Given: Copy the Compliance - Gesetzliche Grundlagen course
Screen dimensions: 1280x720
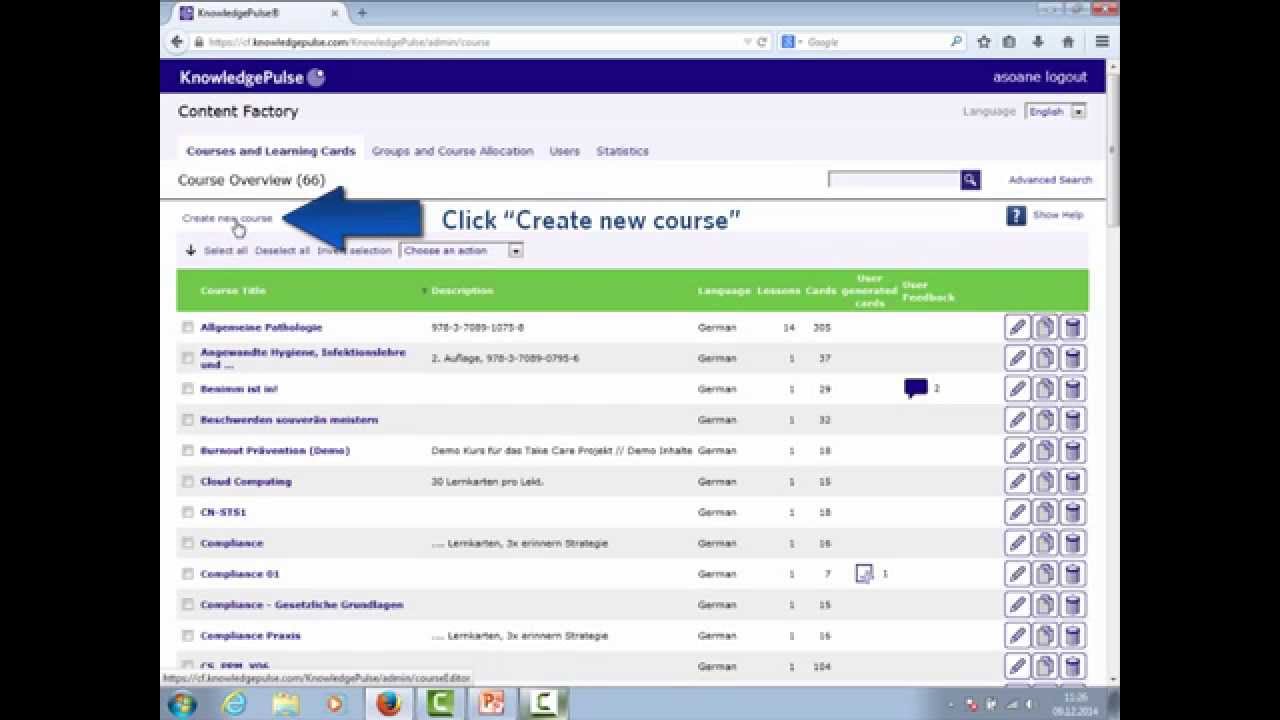Looking at the screenshot, I should tap(1045, 605).
